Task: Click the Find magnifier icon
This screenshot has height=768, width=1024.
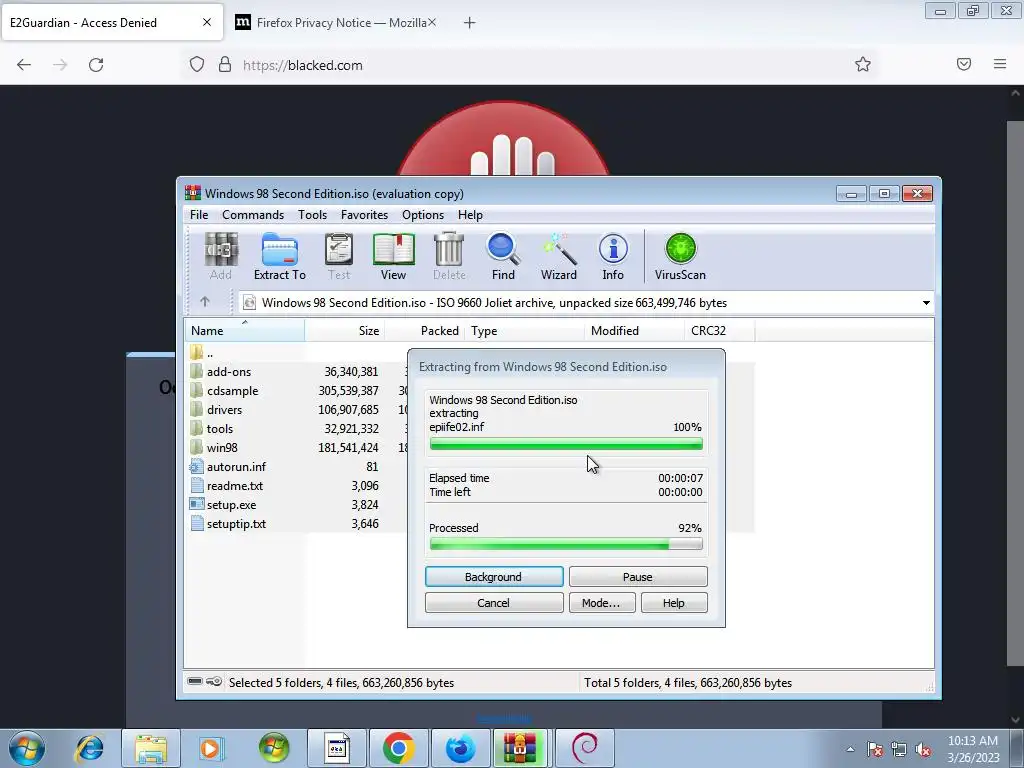Action: pyautogui.click(x=503, y=257)
